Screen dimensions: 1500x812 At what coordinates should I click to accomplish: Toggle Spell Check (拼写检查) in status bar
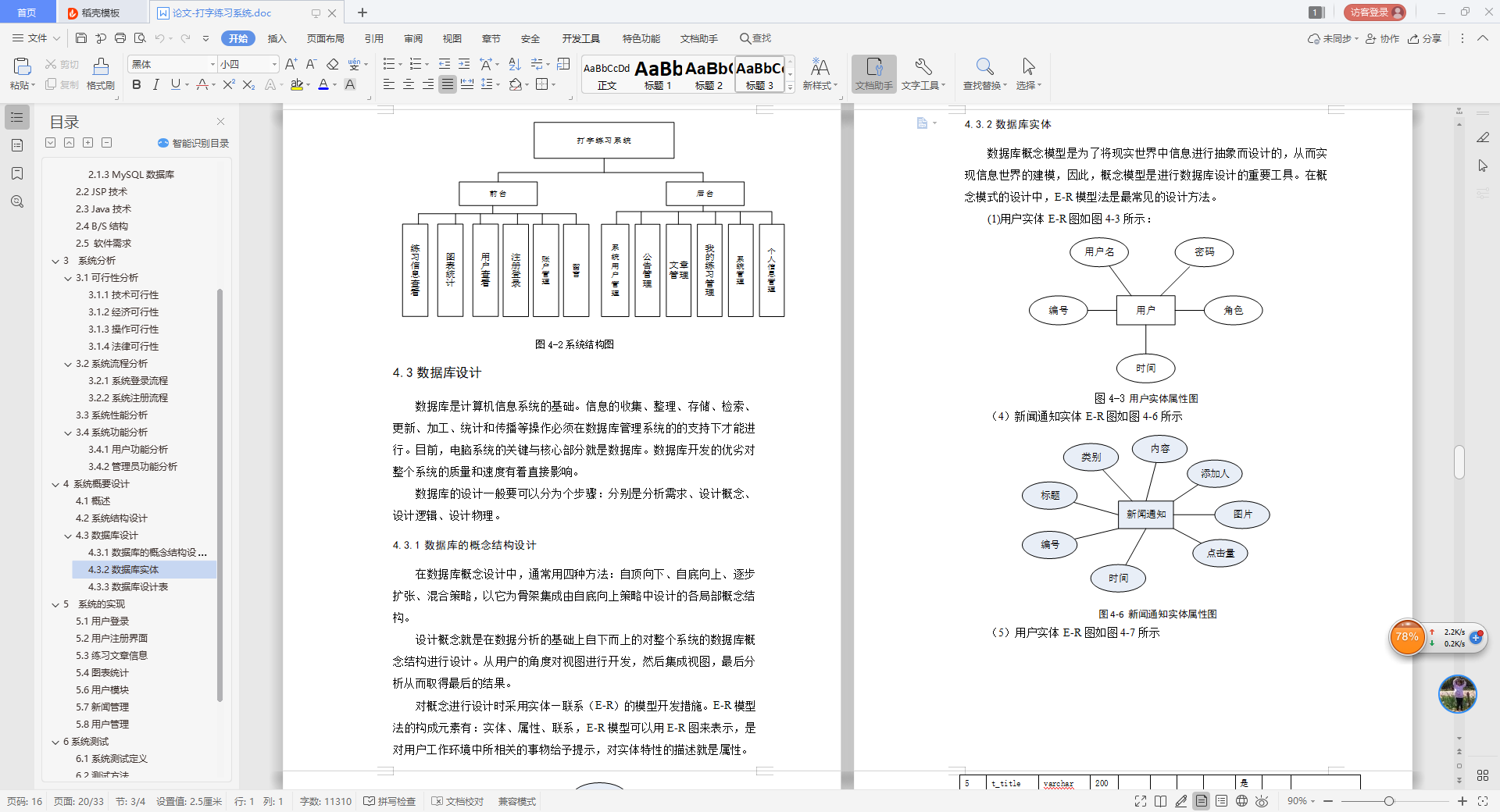(x=390, y=802)
